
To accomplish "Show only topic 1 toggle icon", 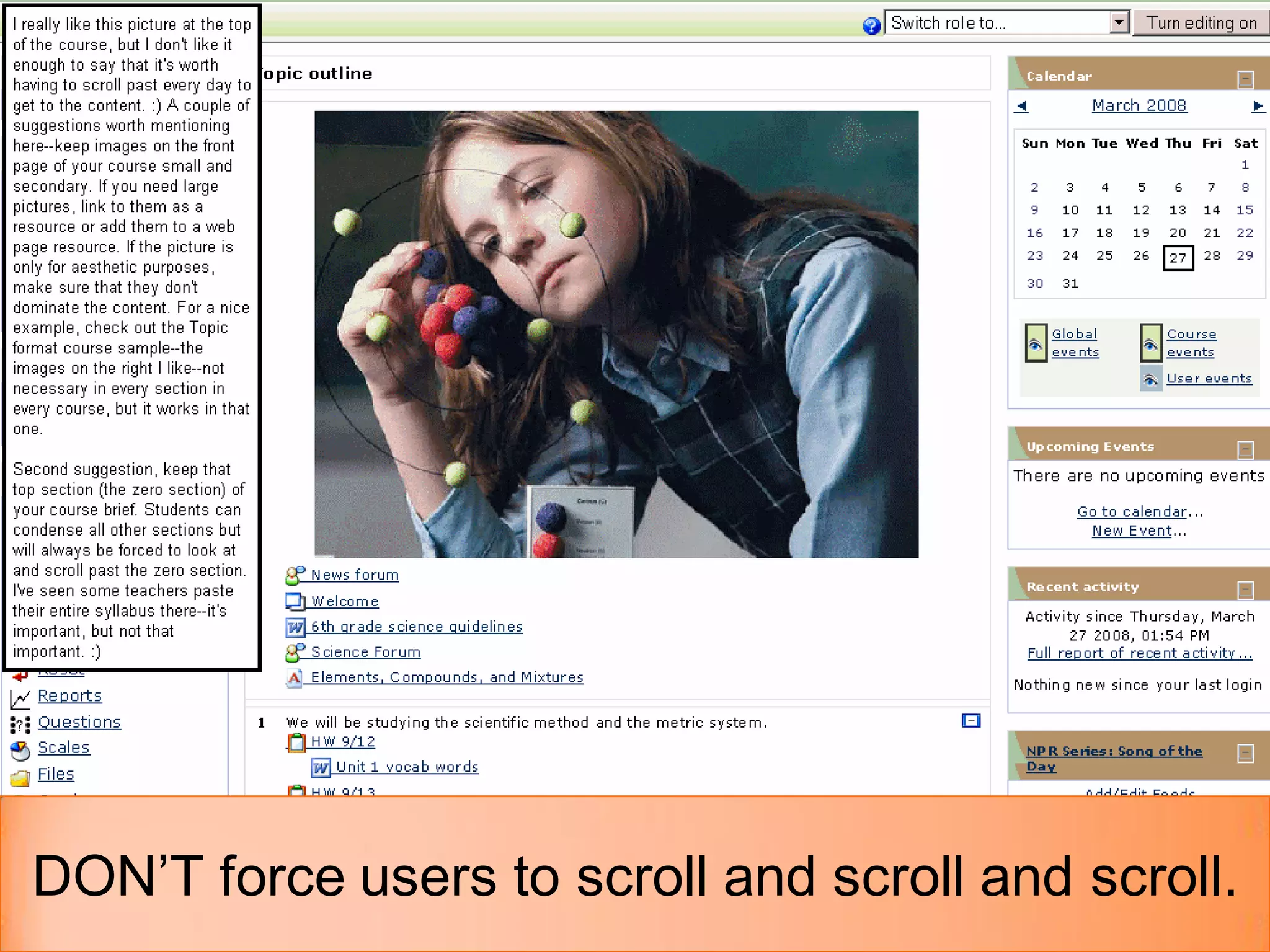I will point(971,721).
